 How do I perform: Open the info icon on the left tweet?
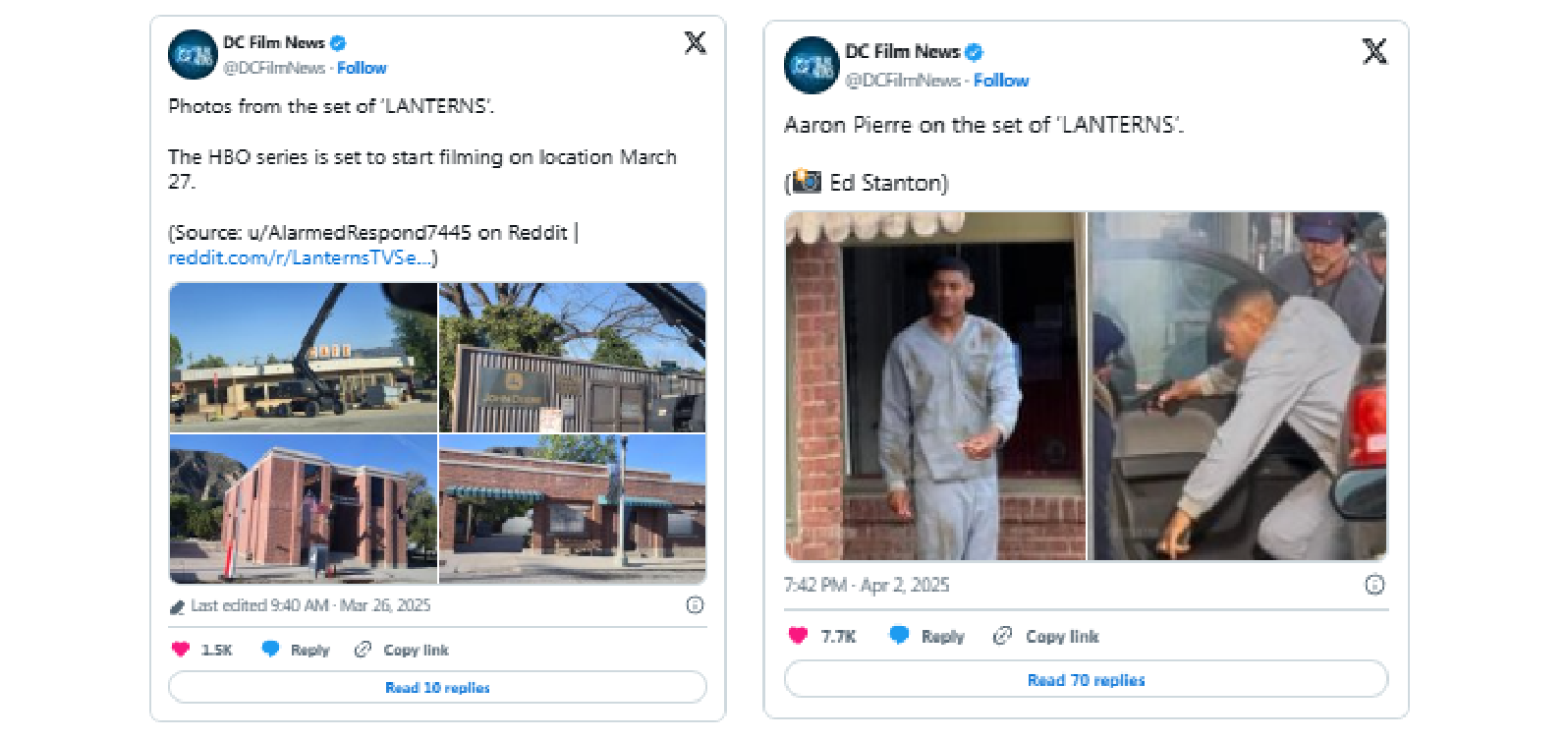point(695,605)
